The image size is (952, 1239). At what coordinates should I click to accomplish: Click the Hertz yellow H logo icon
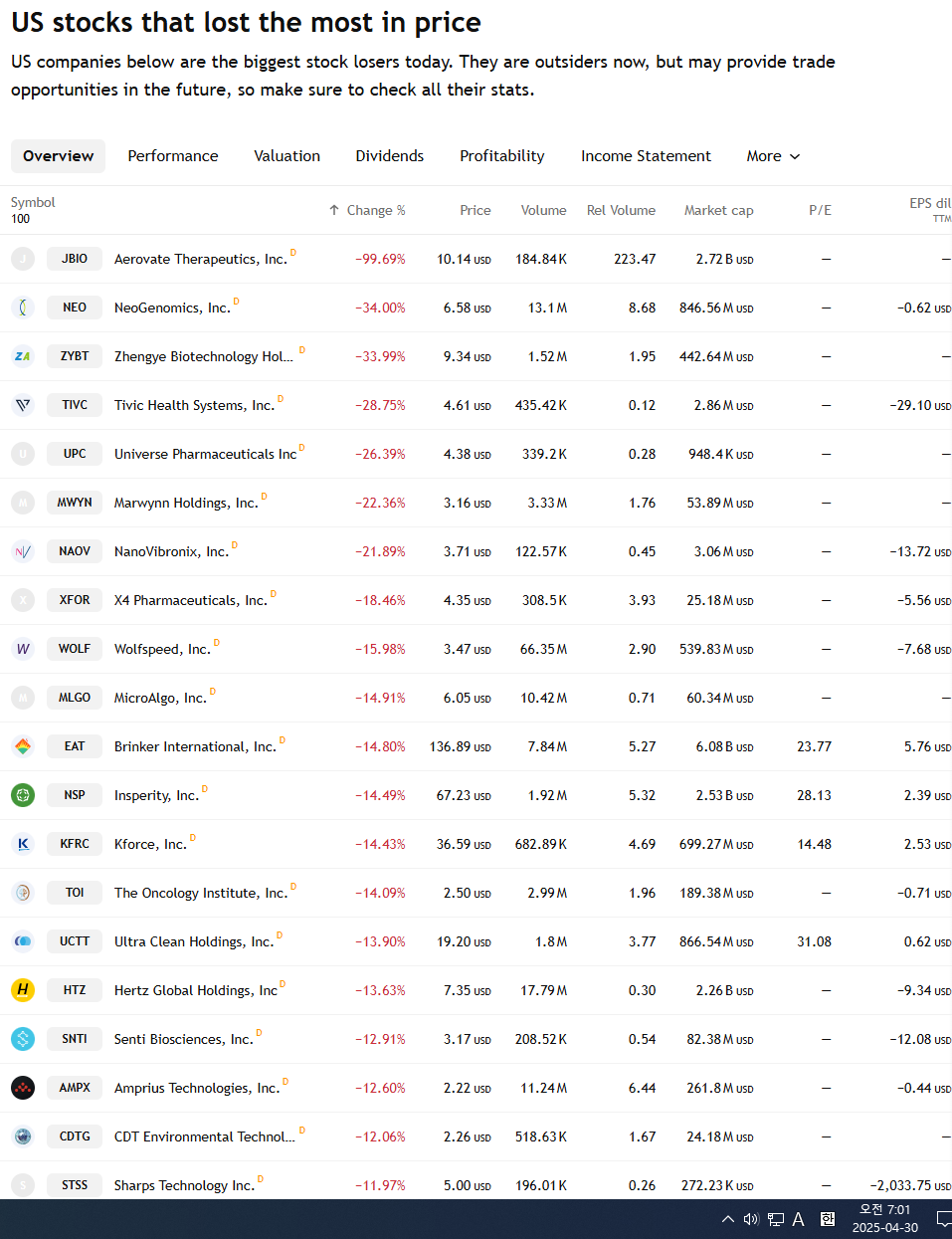point(23,990)
